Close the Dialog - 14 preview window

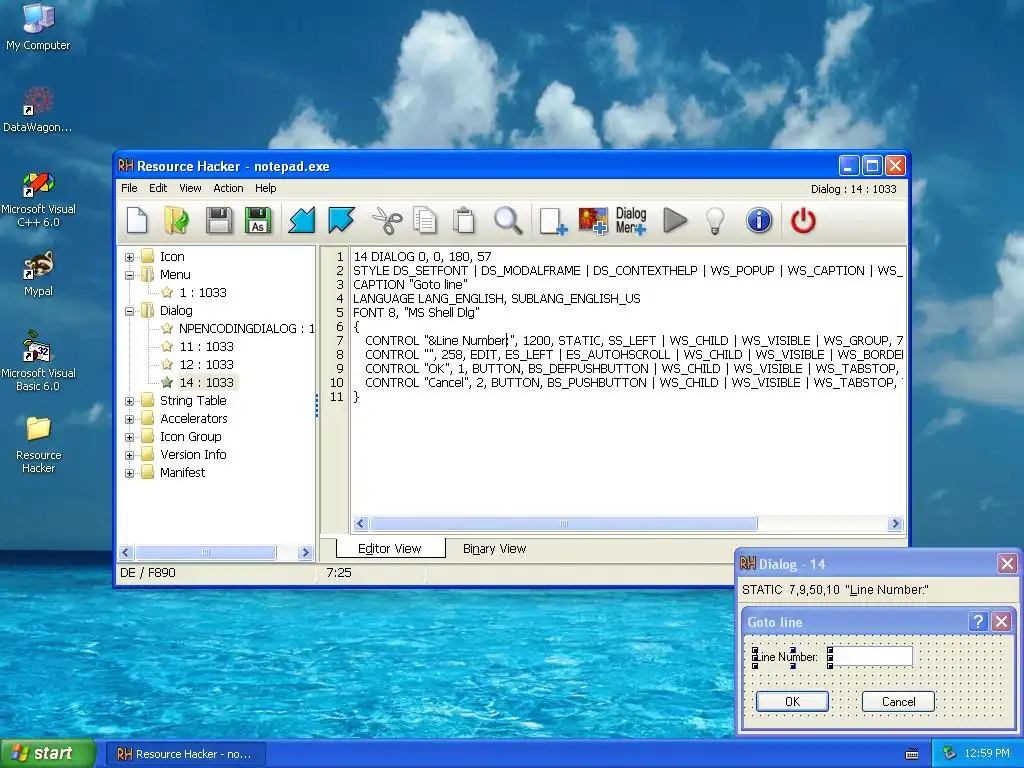(1007, 564)
